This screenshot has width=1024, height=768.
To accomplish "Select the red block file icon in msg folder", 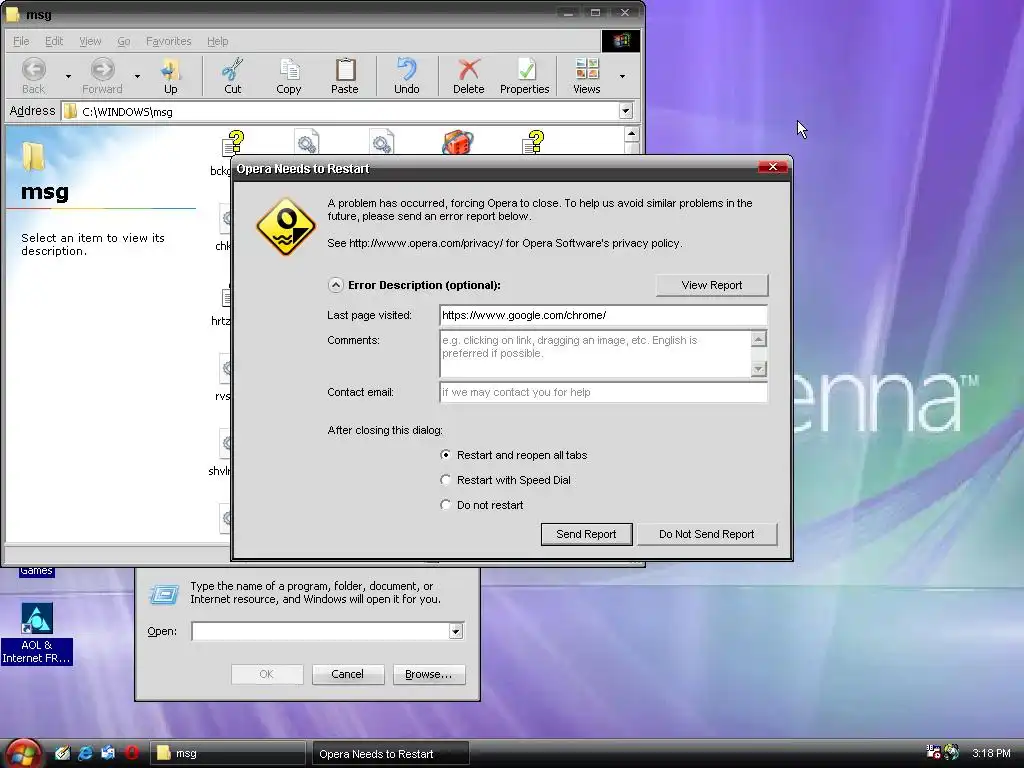I will coord(458,142).
